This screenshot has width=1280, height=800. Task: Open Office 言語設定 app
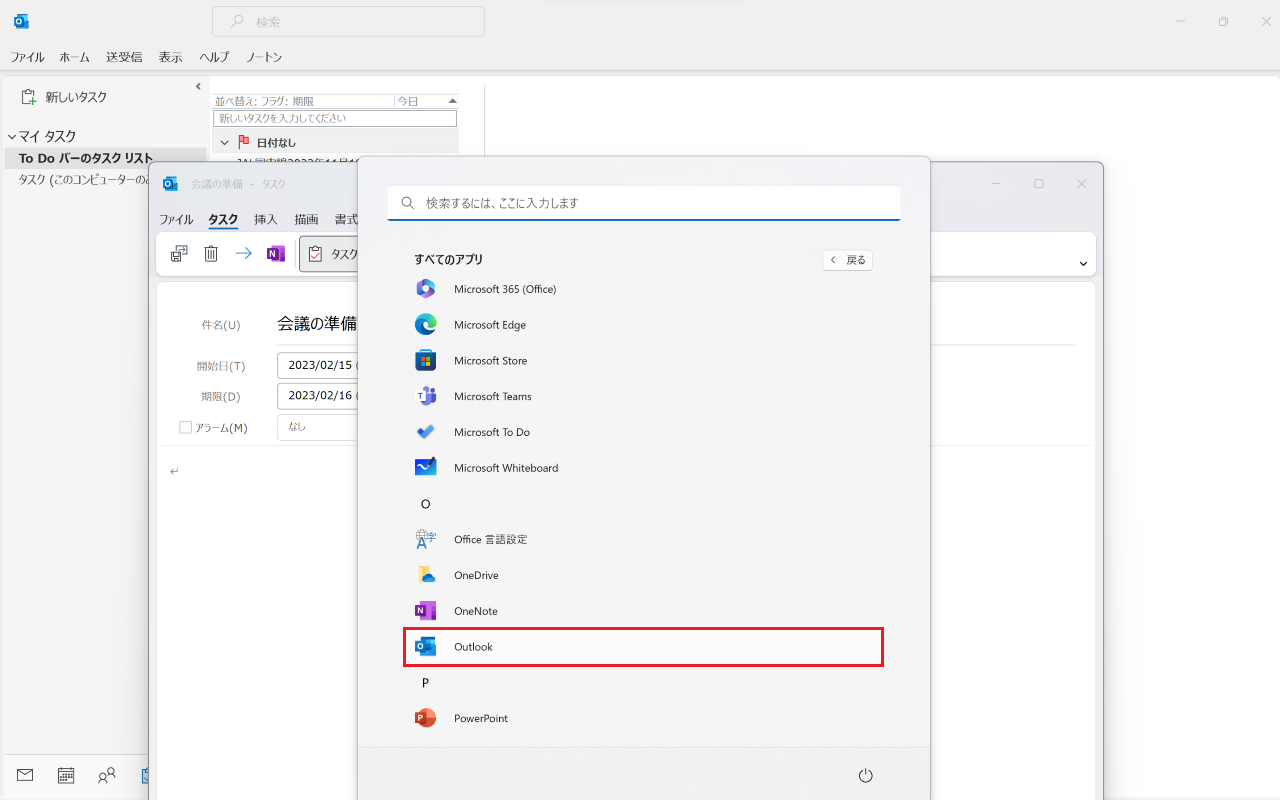click(x=643, y=540)
